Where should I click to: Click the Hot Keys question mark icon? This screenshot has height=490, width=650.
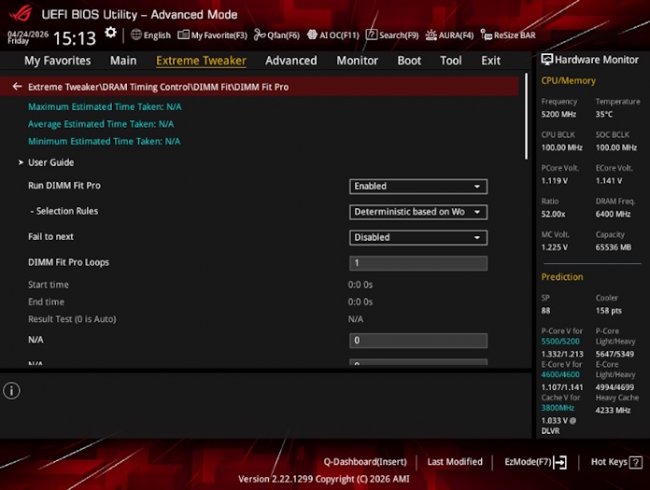tap(635, 462)
